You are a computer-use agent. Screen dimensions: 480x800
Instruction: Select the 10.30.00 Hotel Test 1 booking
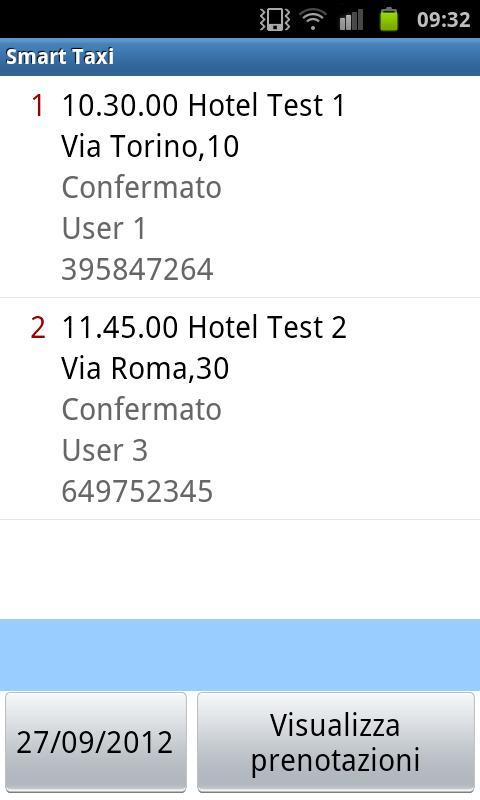[240, 187]
